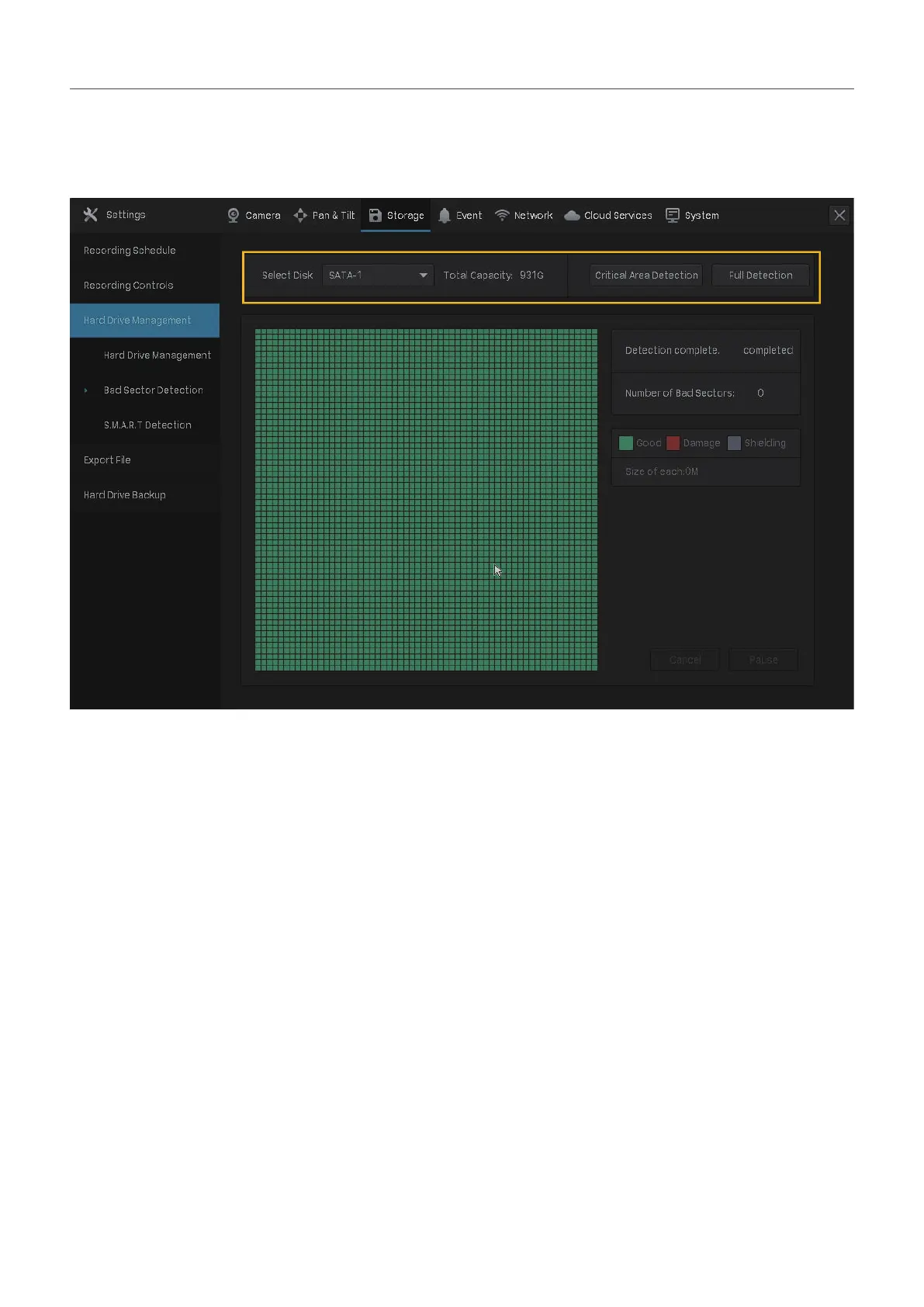Click the red Damage legend swatch

coord(673,443)
